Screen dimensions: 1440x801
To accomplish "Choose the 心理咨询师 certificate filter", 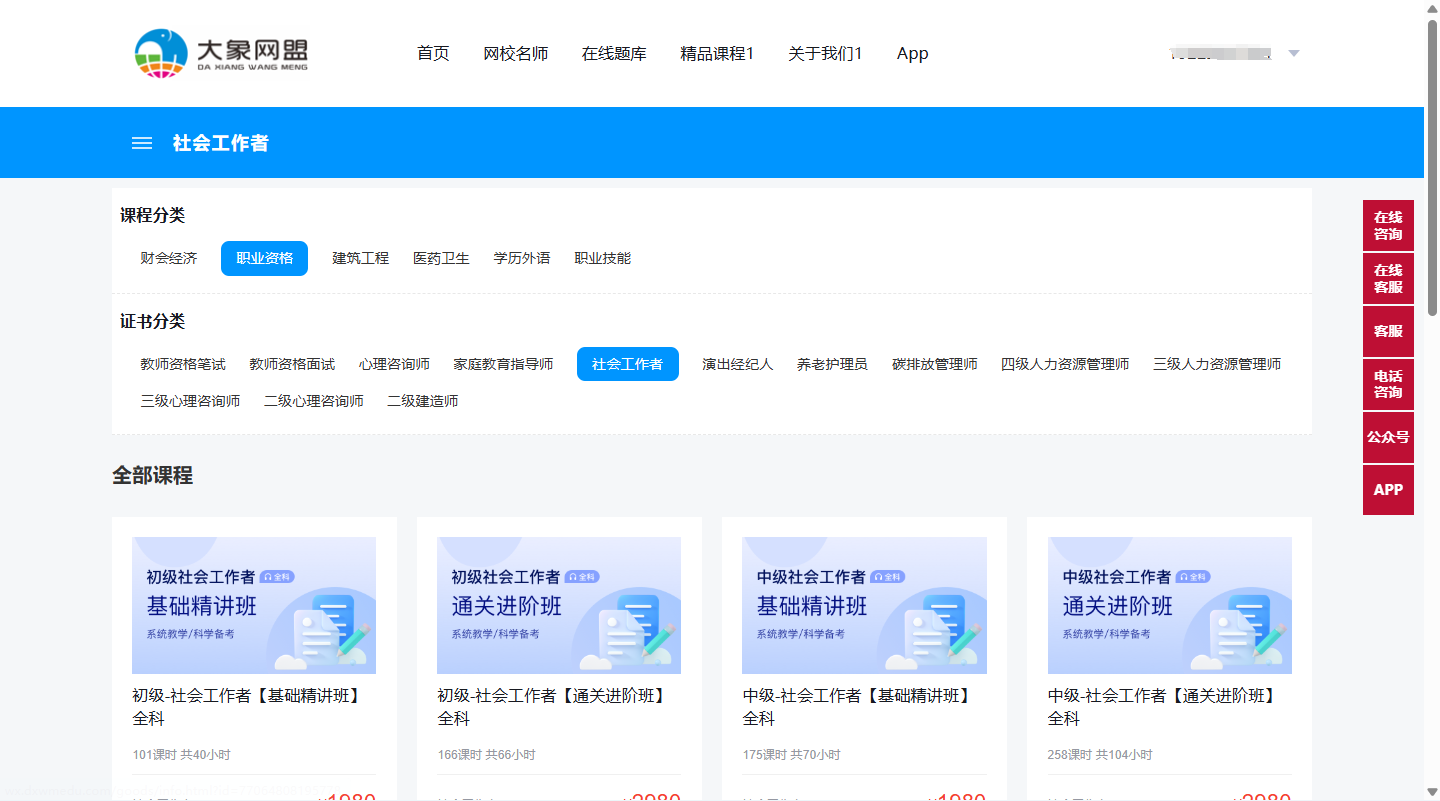I will pyautogui.click(x=394, y=364).
